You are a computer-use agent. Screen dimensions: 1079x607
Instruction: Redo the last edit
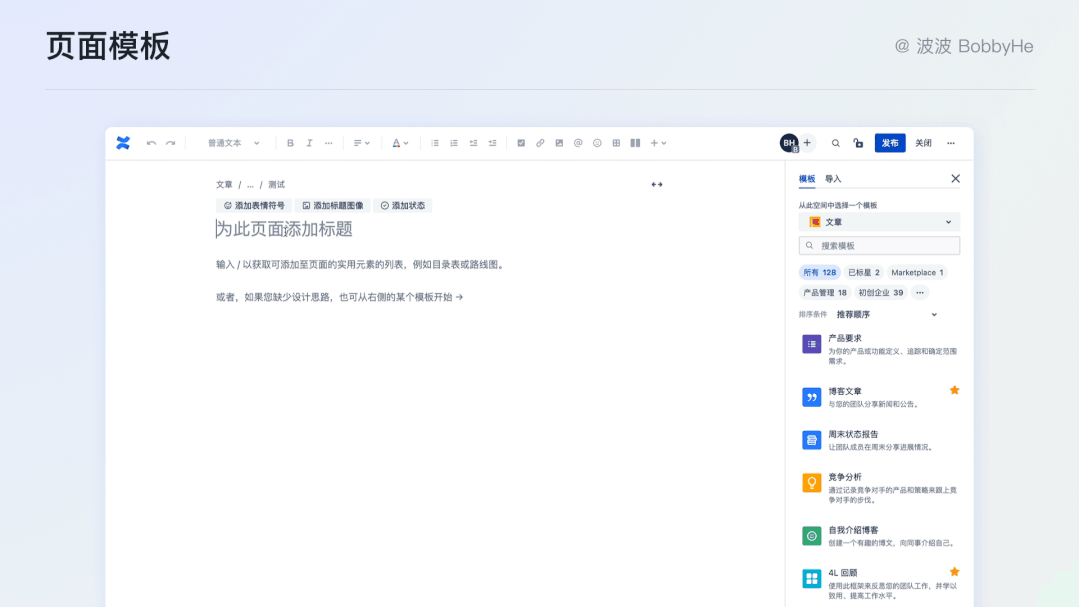(x=171, y=143)
